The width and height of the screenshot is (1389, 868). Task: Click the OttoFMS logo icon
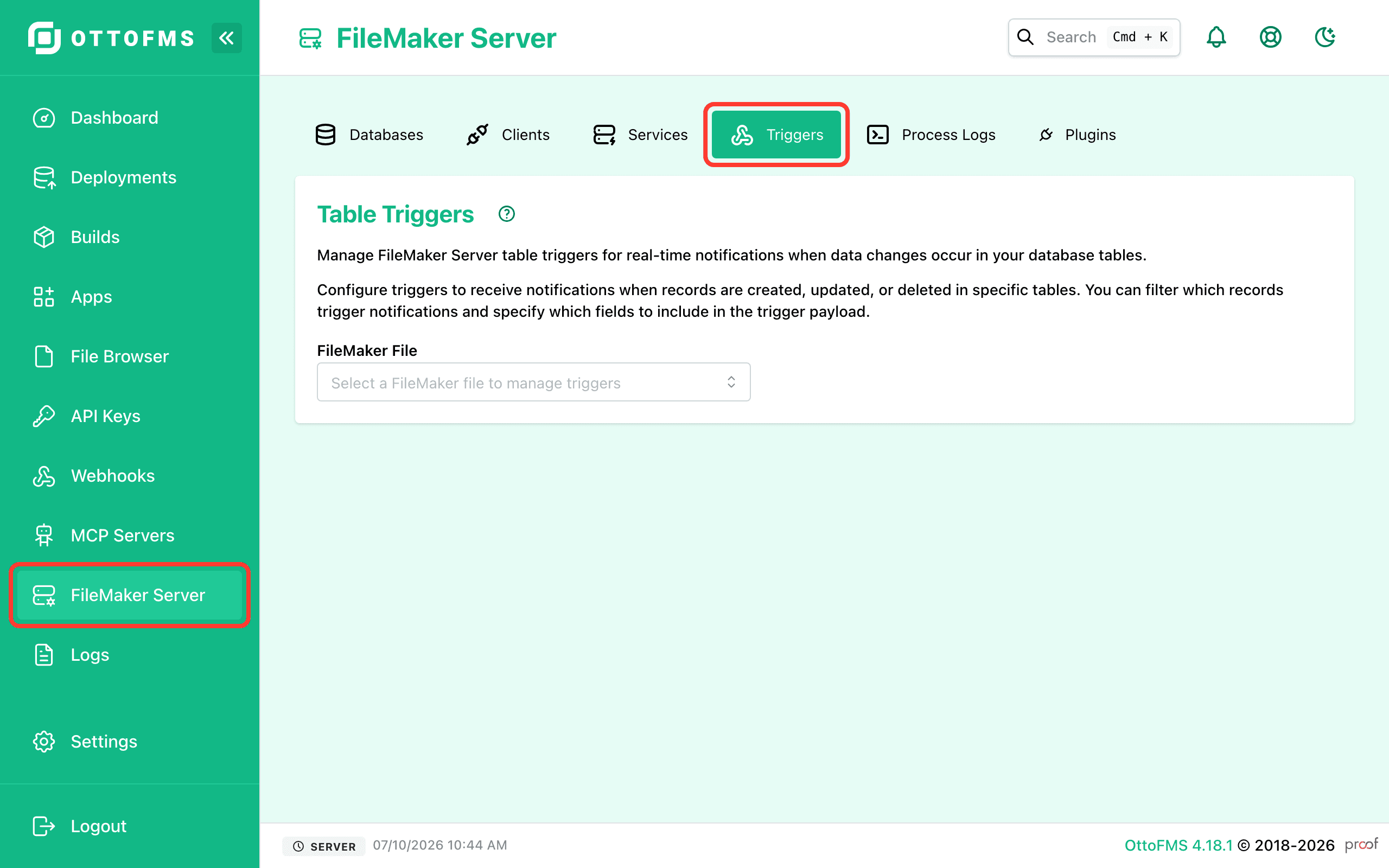[44, 38]
